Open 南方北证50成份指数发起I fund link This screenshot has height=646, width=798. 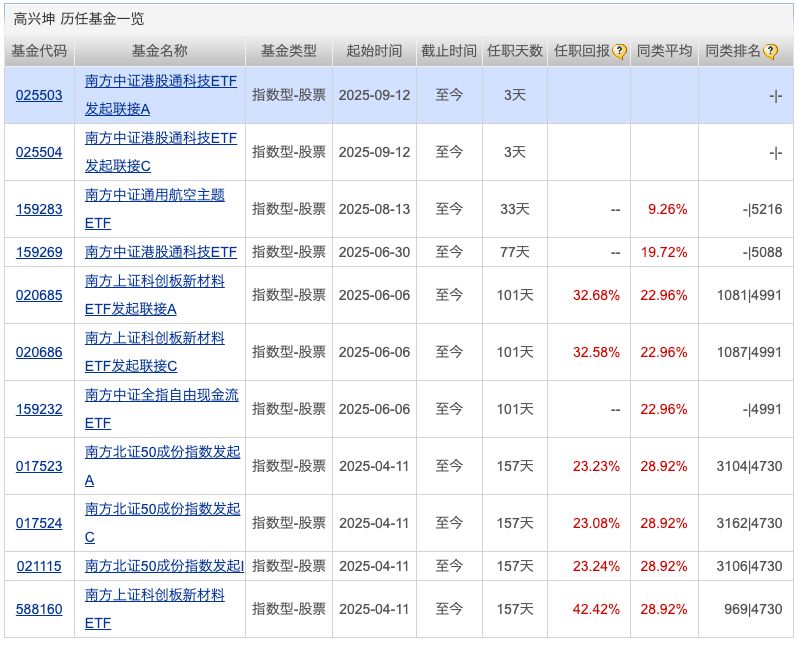point(164,566)
